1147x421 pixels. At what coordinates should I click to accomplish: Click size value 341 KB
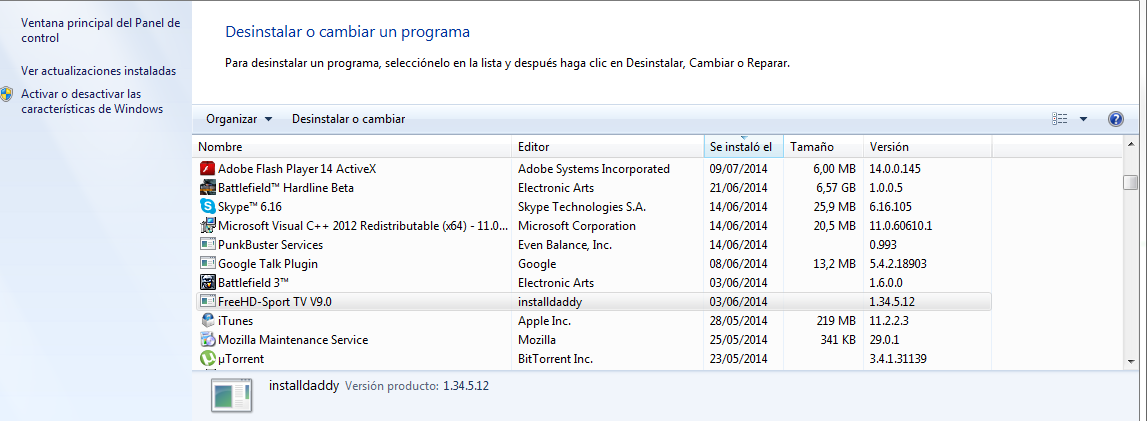(837, 340)
